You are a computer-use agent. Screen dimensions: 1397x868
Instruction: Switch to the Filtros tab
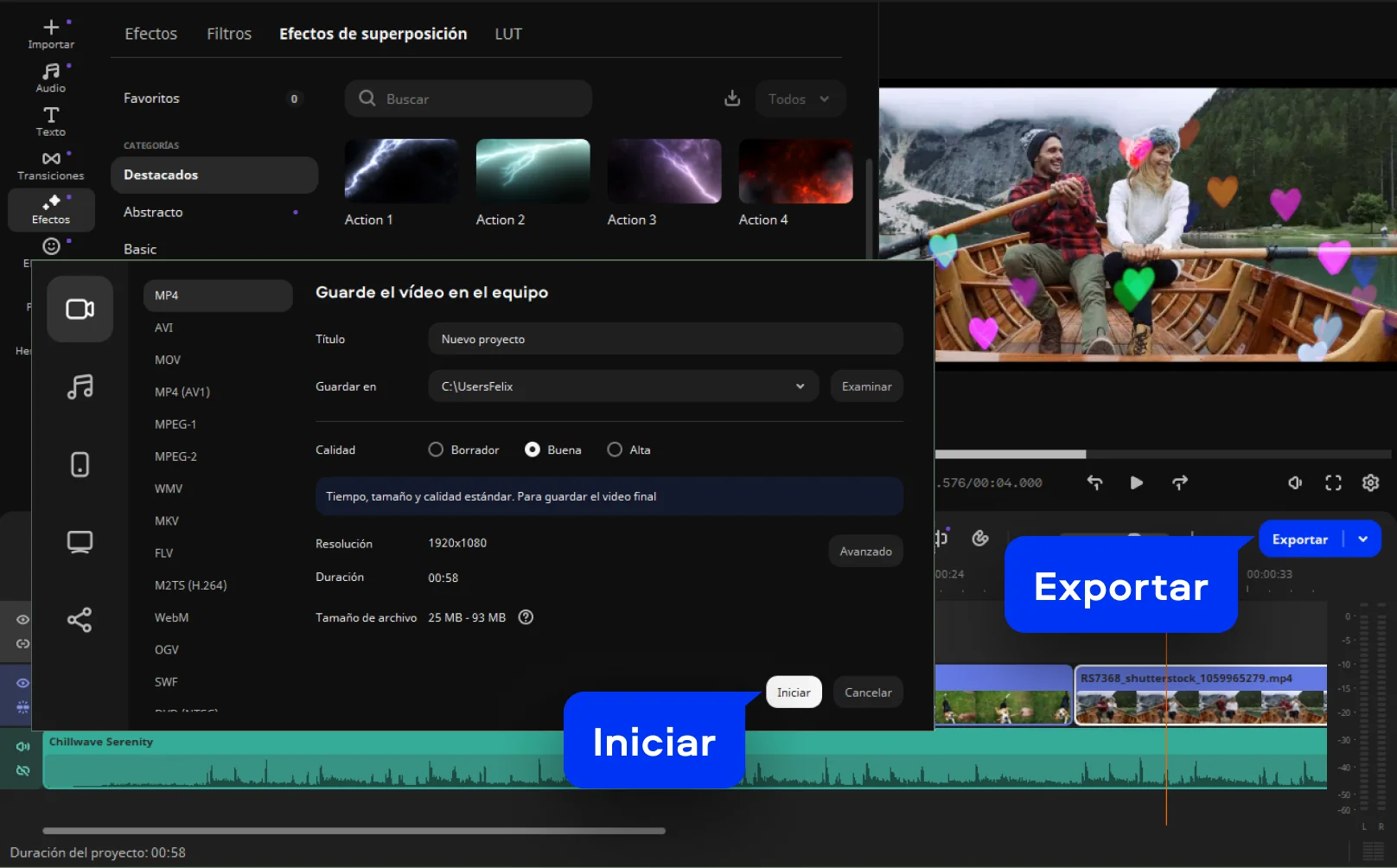(x=228, y=34)
